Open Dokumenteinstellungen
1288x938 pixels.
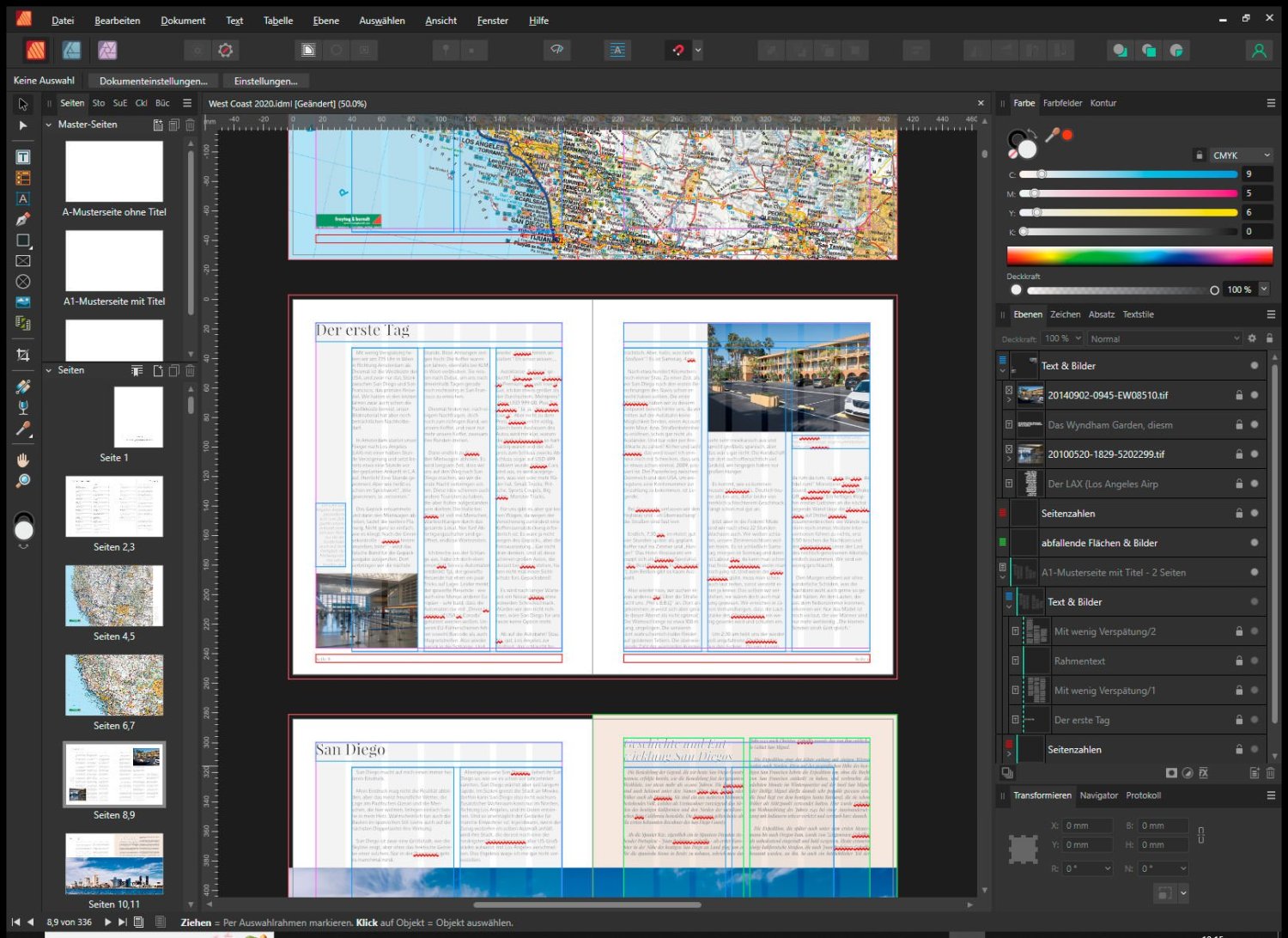(153, 81)
